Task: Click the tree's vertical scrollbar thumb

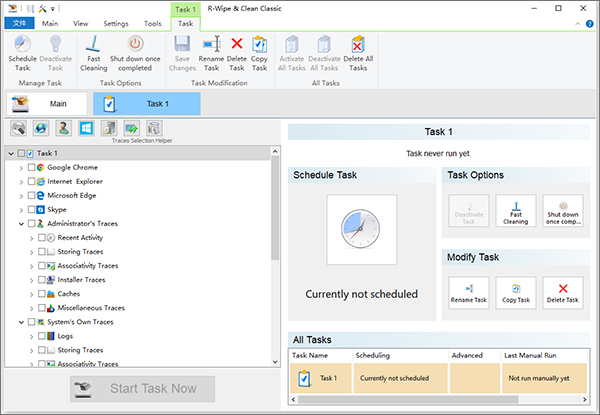Action: 275,208
